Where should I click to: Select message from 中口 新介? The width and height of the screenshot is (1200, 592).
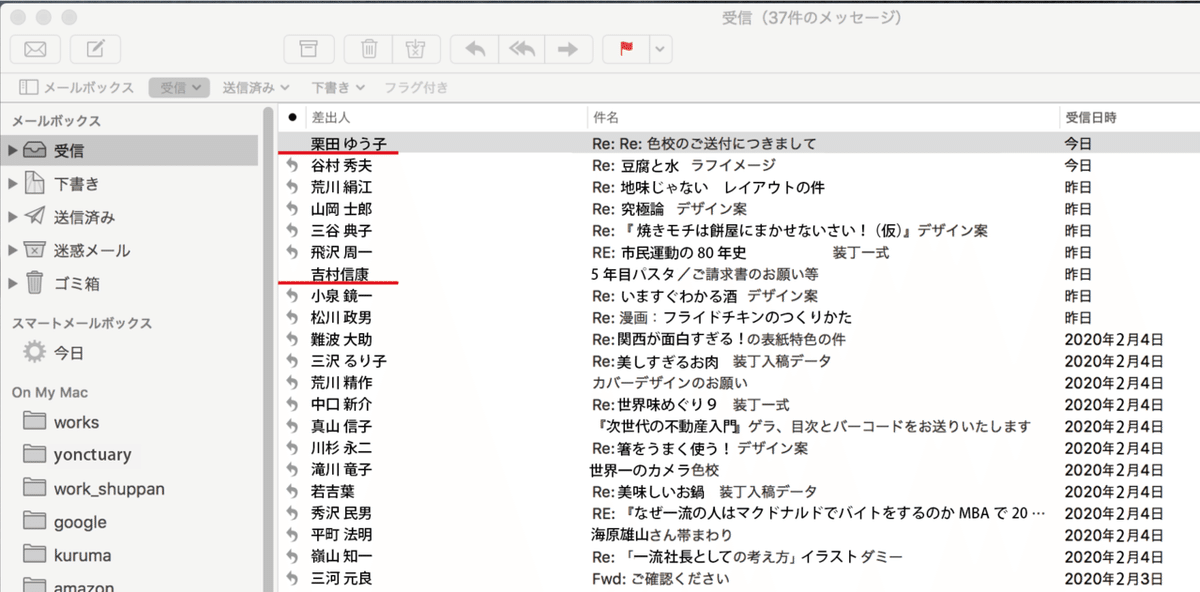coord(738,404)
